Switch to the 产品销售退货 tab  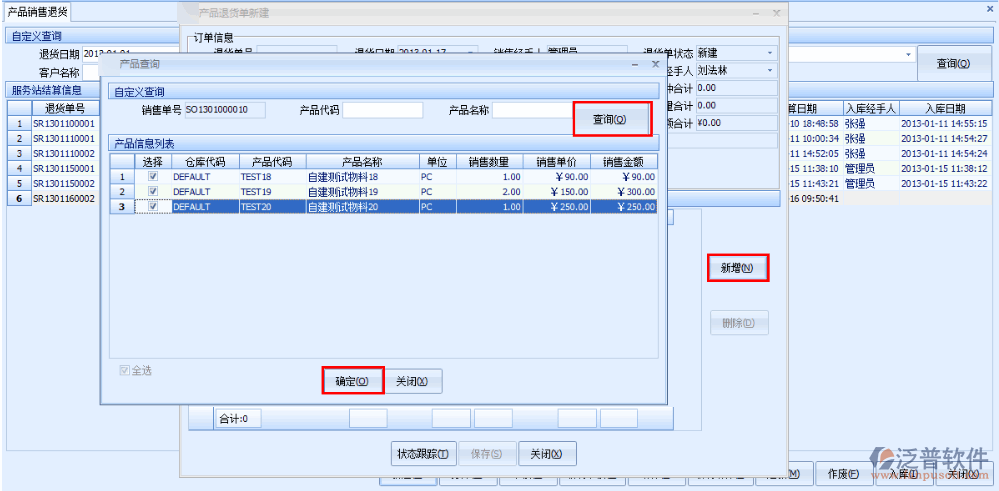click(x=38, y=11)
